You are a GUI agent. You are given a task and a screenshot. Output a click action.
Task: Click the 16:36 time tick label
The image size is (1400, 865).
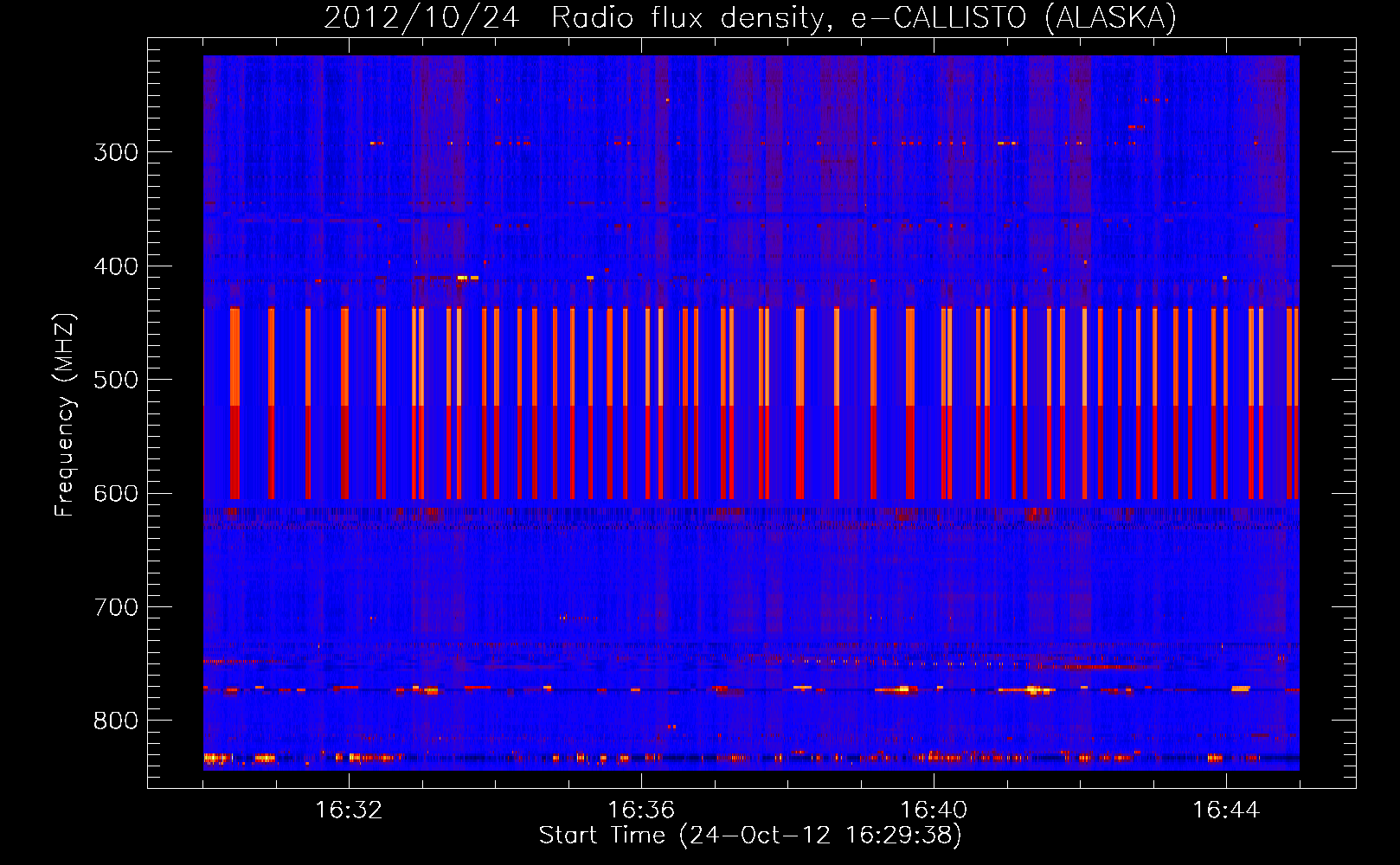(x=641, y=811)
